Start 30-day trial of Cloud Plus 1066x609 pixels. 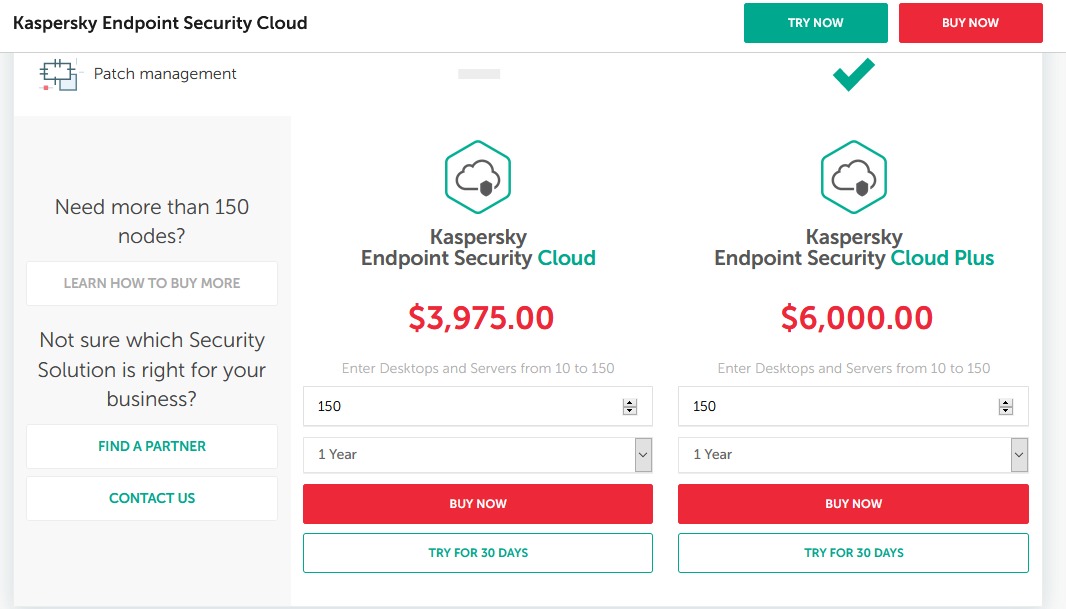(853, 553)
